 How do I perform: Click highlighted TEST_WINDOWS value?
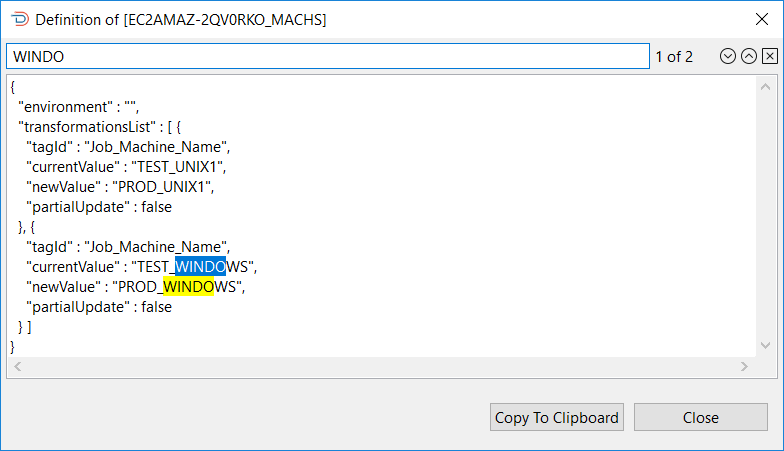coord(192,267)
